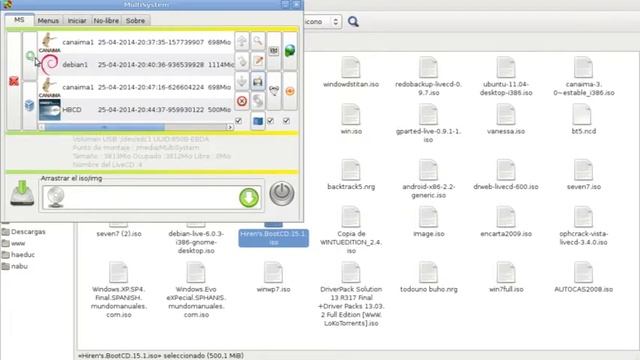Select the todouno buho.nrg file
Image resolution: width=640 pixels, height=360 pixels.
click(428, 278)
